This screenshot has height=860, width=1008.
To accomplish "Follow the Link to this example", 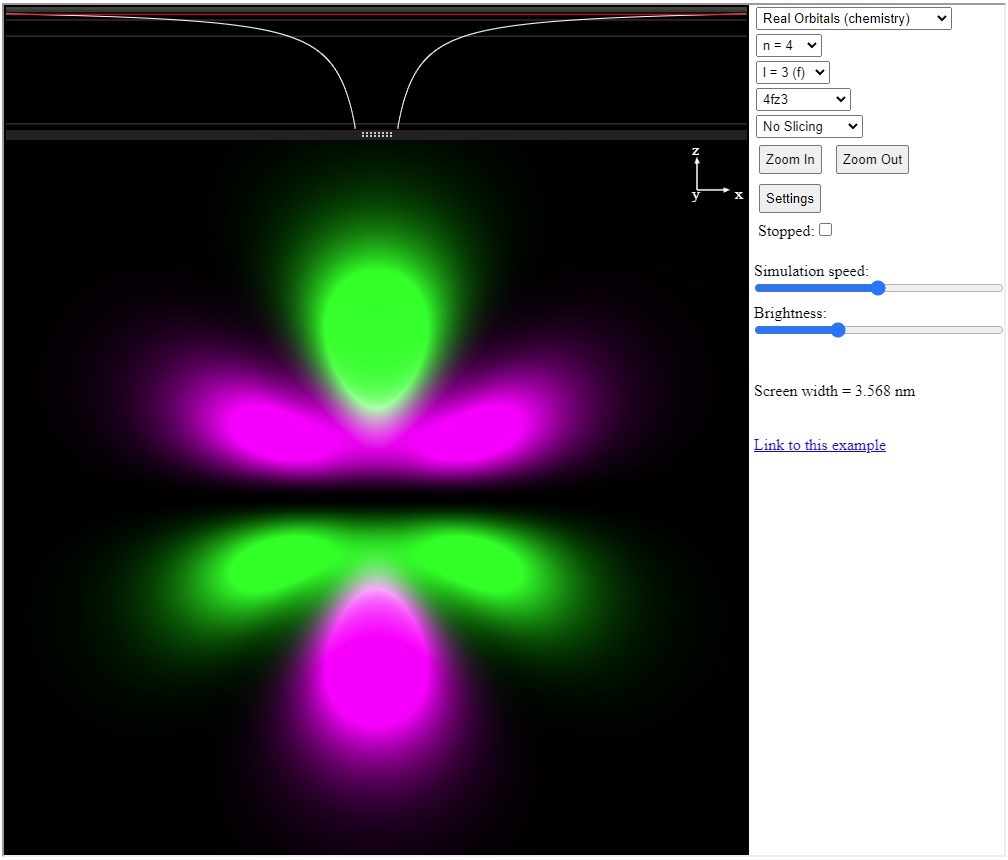I will pos(820,445).
